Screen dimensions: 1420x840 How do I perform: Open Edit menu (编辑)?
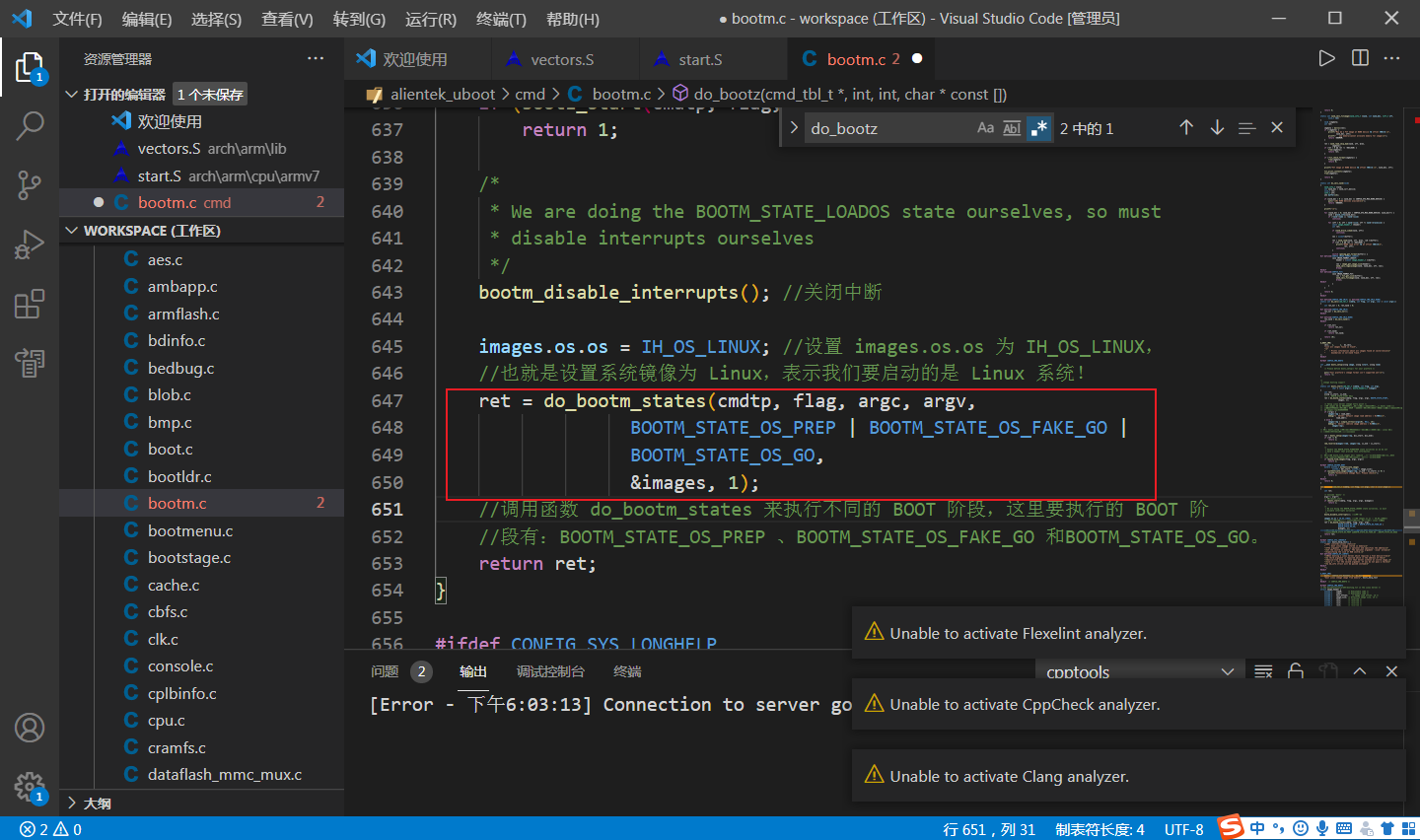click(x=147, y=19)
